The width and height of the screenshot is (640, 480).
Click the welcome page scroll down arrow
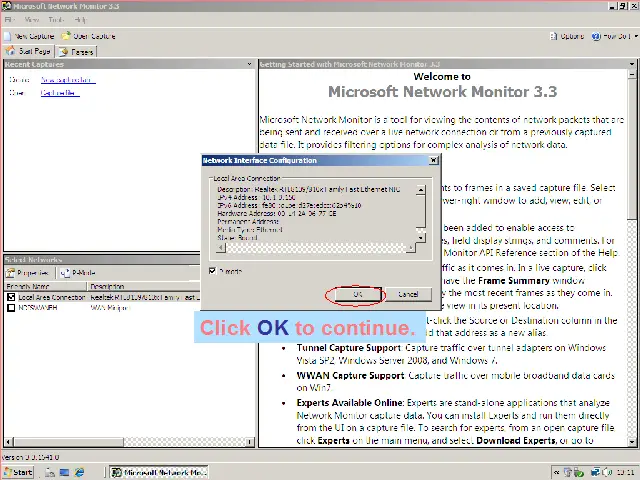[x=632, y=442]
